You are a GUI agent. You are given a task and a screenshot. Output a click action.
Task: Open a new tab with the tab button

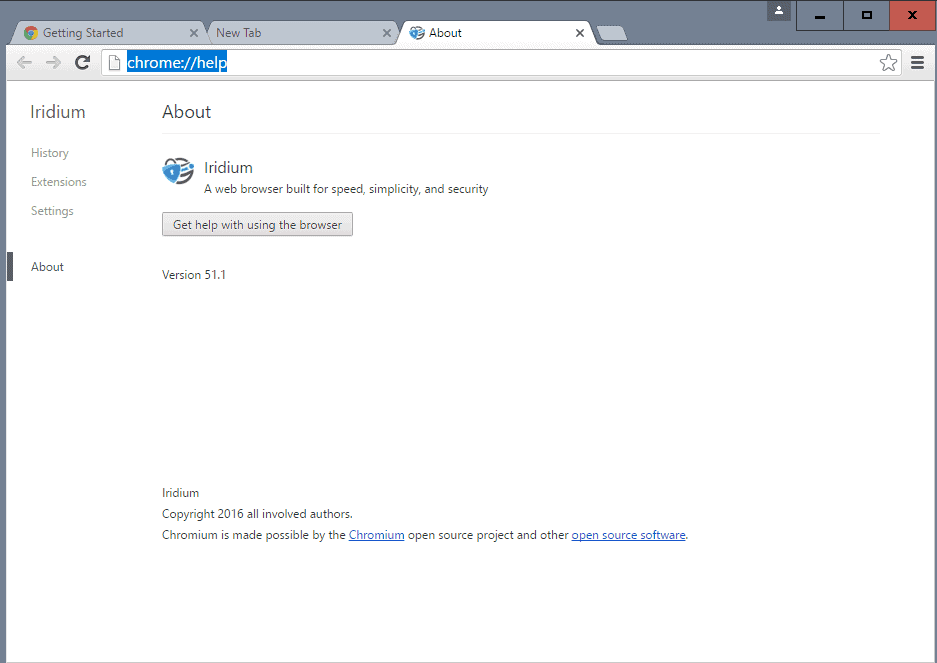point(612,33)
